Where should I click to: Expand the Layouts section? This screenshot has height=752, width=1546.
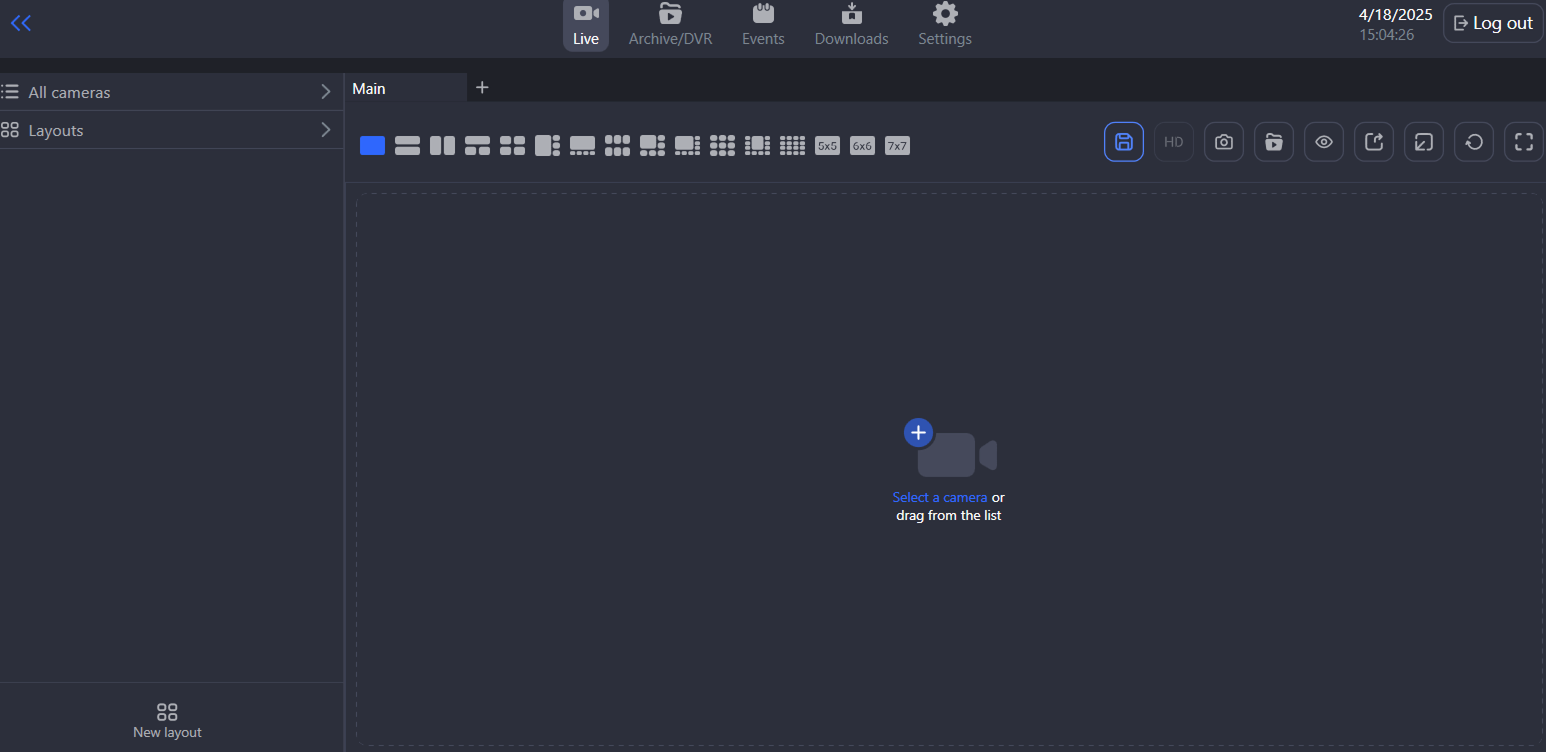[170, 130]
